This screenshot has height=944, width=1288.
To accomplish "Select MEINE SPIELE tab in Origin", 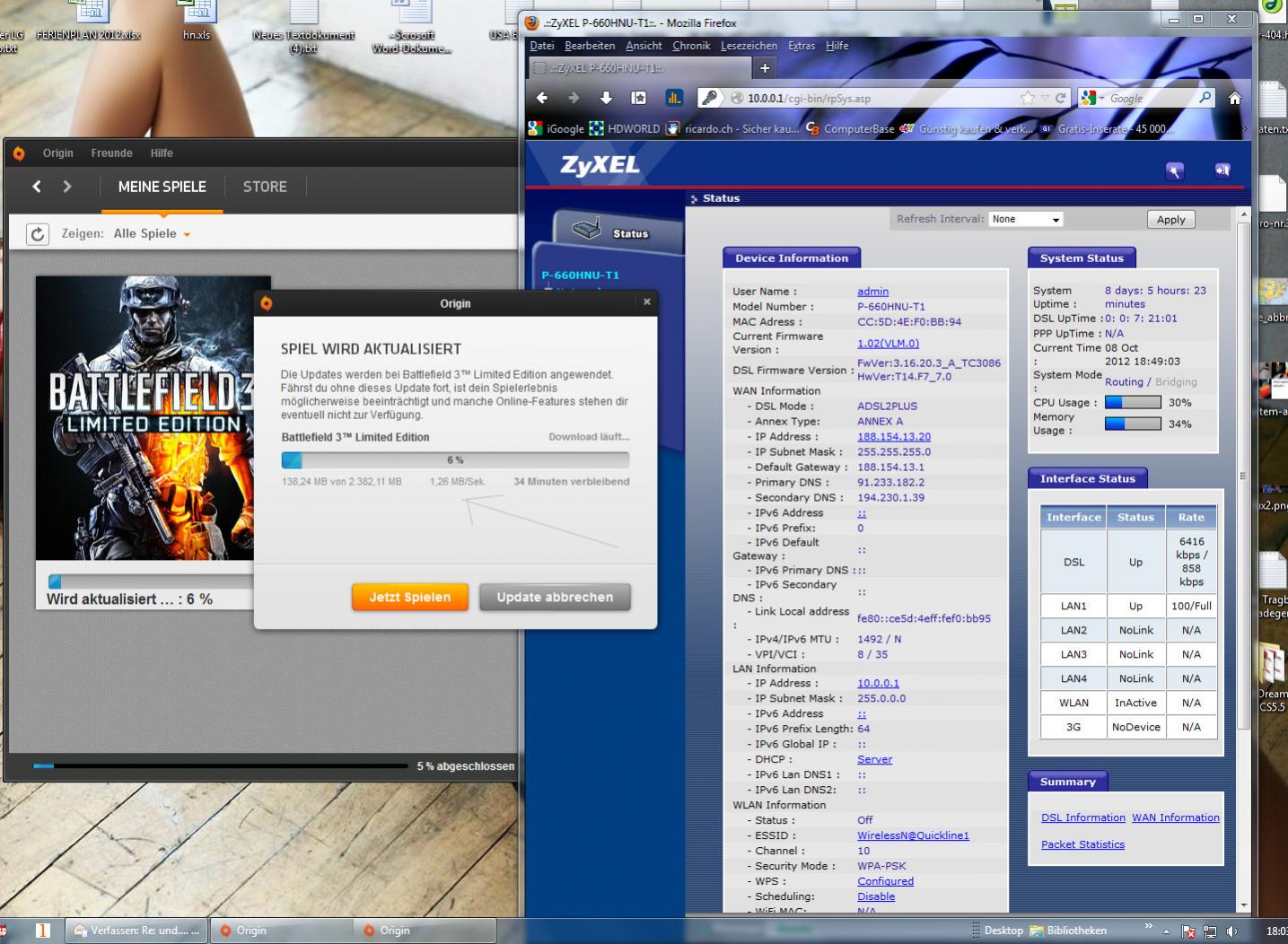I will click(x=162, y=187).
